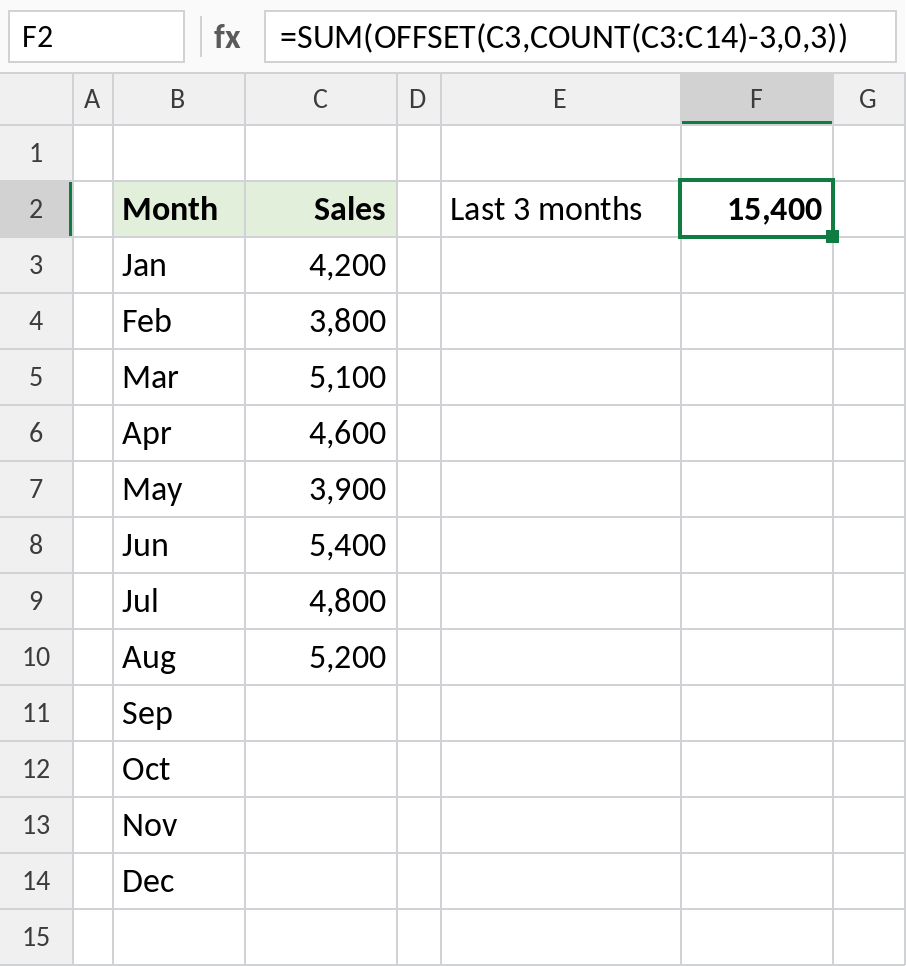Screen dimensions: 906x966
Task: Select the Oct cell
Action: [x=179, y=769]
